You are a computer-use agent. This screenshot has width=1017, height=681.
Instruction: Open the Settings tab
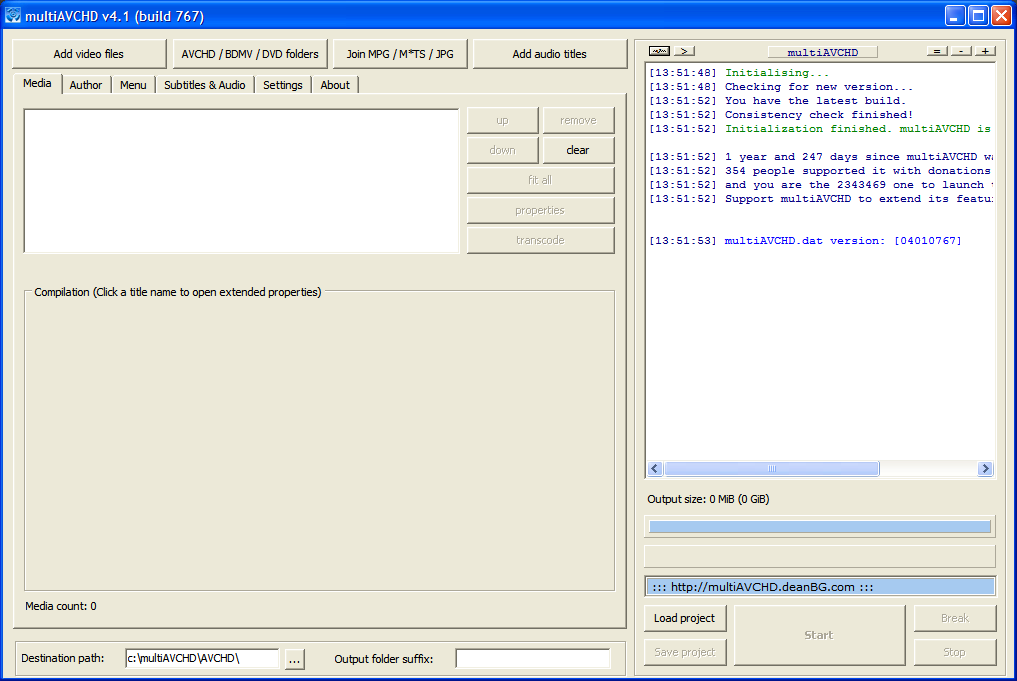click(283, 85)
